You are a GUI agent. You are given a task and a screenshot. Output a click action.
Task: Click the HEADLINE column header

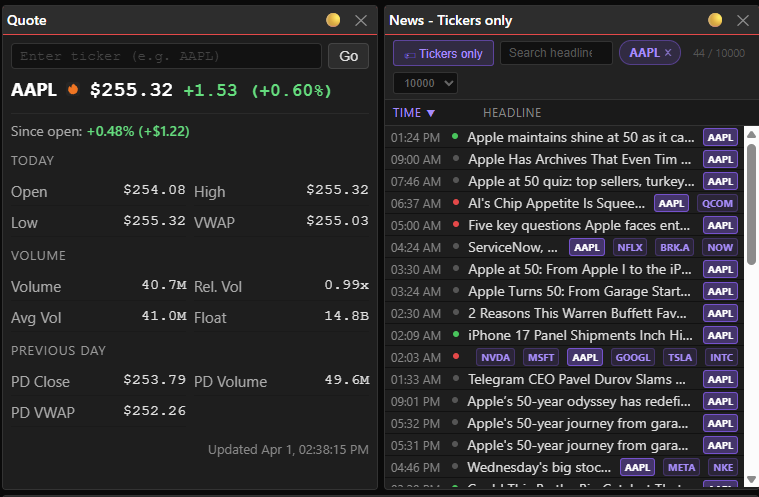coord(511,113)
